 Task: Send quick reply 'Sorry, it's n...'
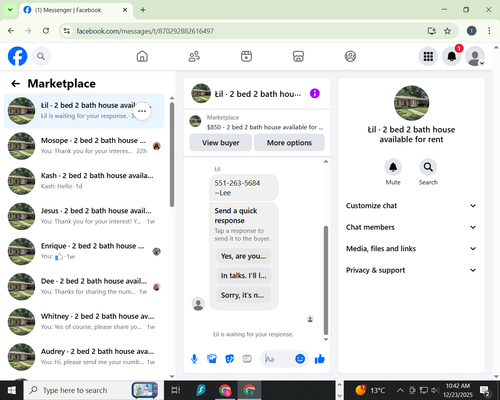(244, 295)
